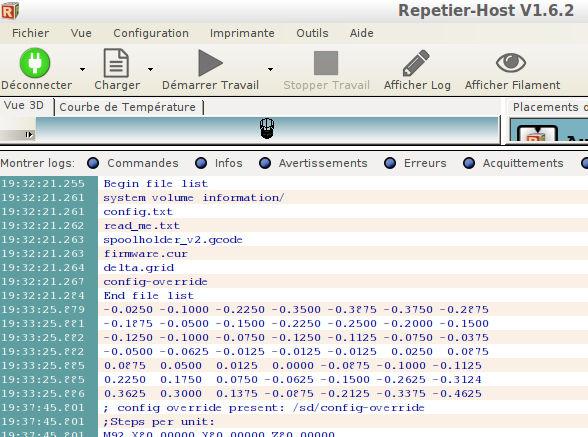Click the arrow icon left of 3D view strip
Screen dimensions: 588x437
pos(29,134)
